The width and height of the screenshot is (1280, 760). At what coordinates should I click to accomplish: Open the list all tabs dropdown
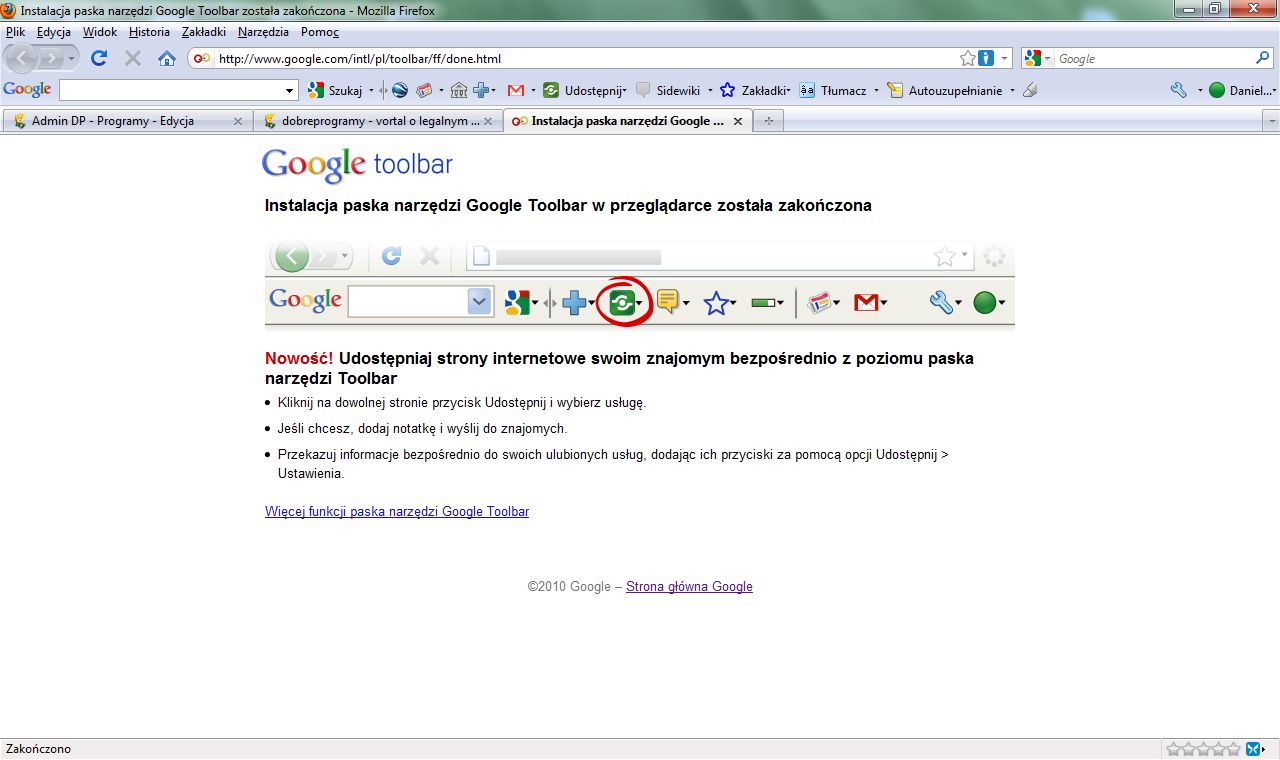pyautogui.click(x=1271, y=121)
